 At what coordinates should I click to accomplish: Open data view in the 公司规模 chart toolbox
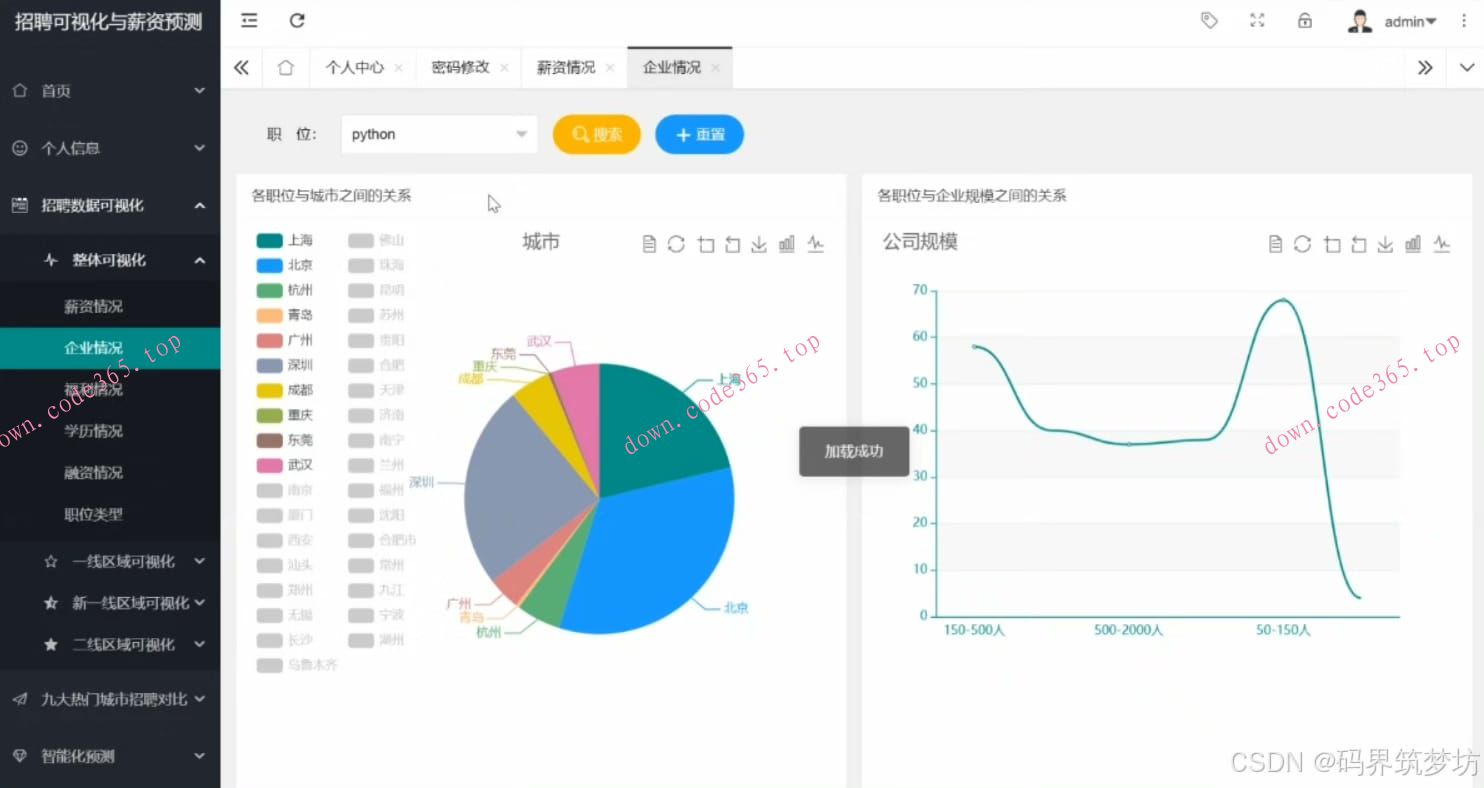tap(1275, 244)
